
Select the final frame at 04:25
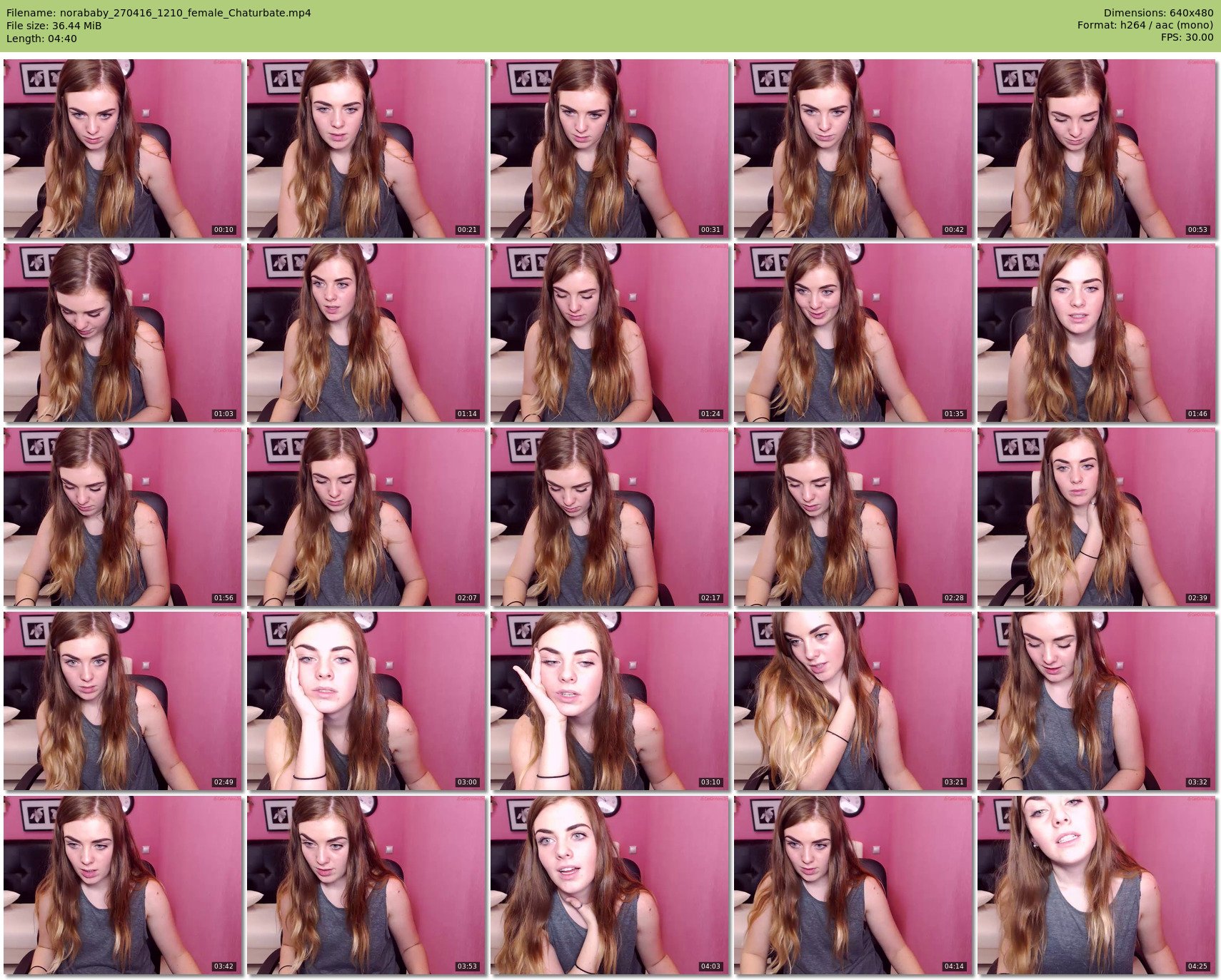1096,885
